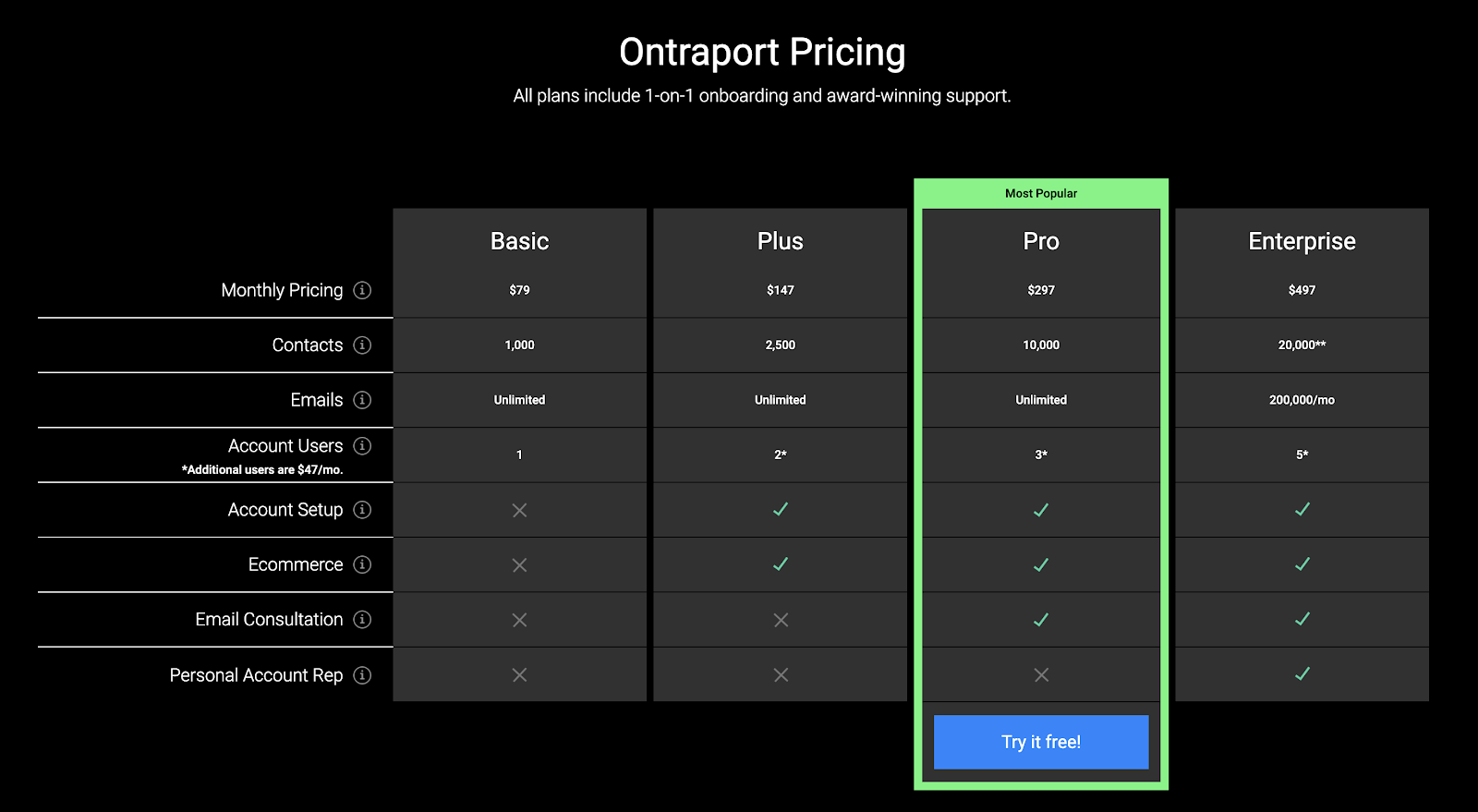
Task: Select the Pro plan heading
Action: (1041, 241)
